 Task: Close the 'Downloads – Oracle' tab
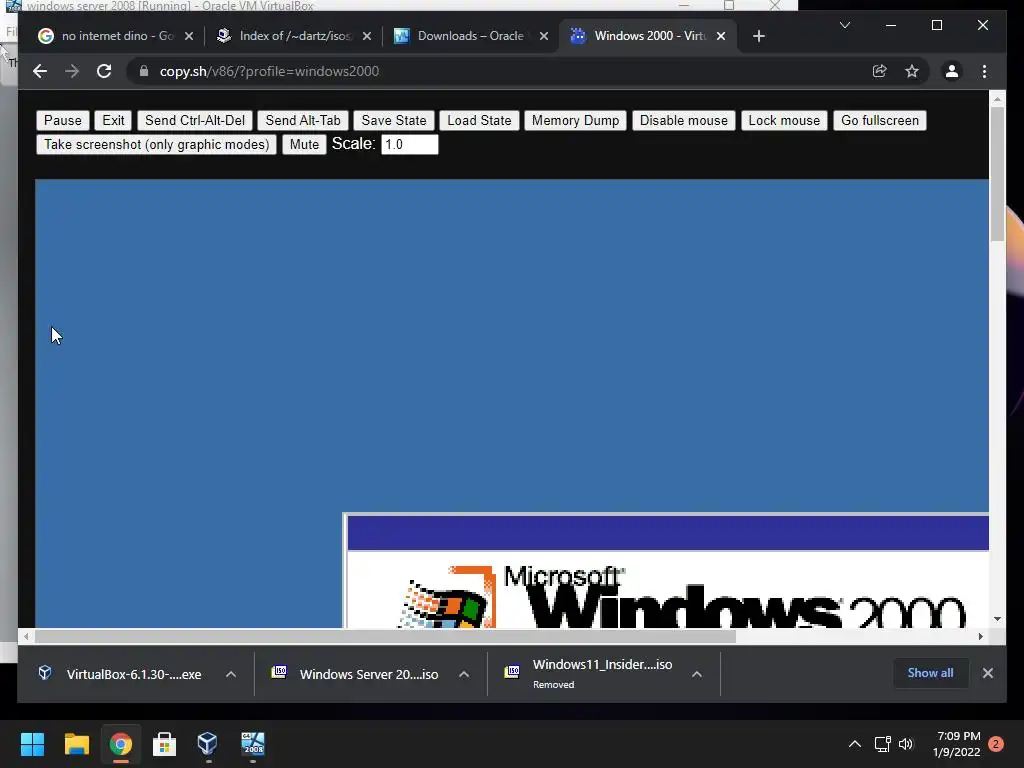click(543, 36)
